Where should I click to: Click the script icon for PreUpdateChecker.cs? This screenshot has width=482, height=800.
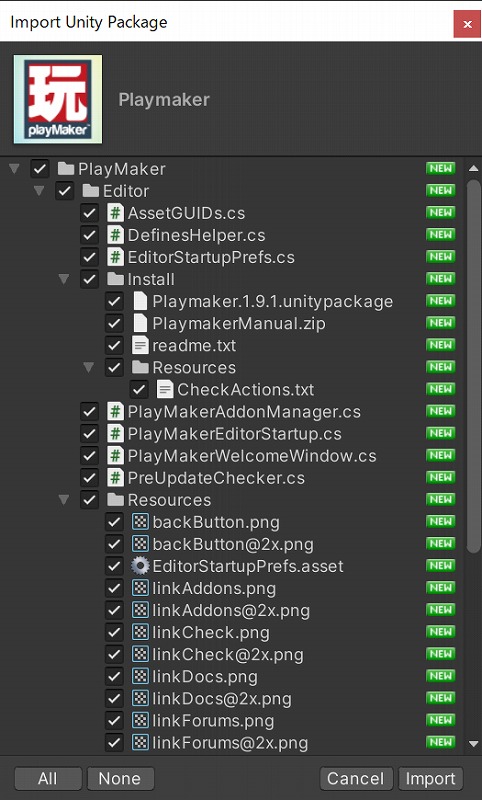(115, 478)
